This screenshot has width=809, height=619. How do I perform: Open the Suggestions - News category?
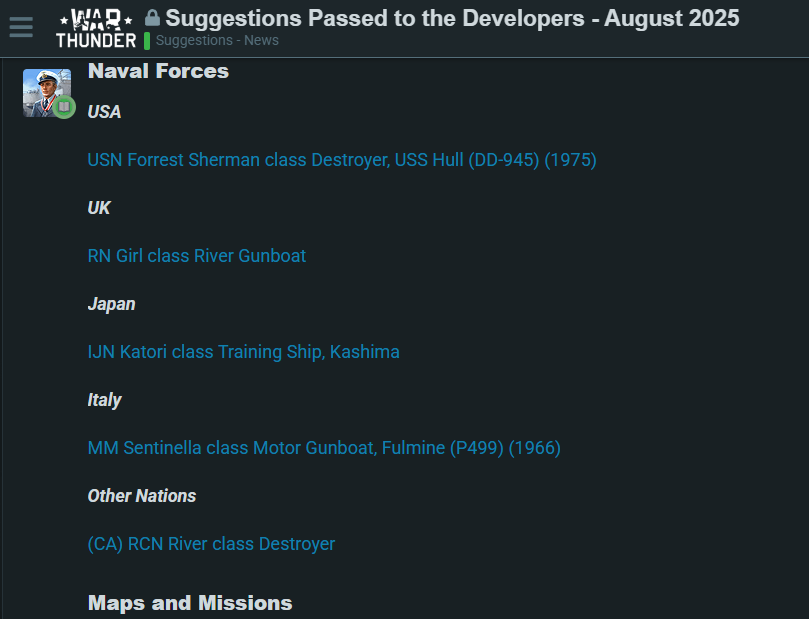pyautogui.click(x=216, y=40)
